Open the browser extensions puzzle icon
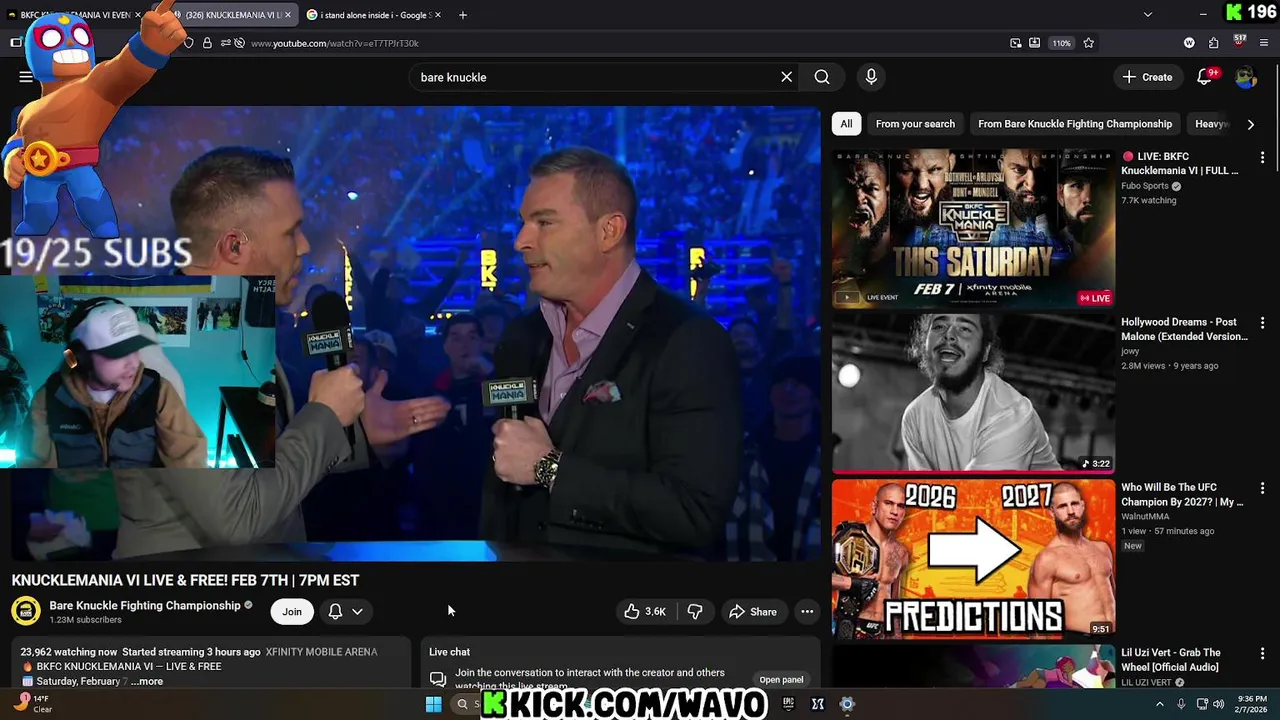The height and width of the screenshot is (720, 1280). point(1213,43)
